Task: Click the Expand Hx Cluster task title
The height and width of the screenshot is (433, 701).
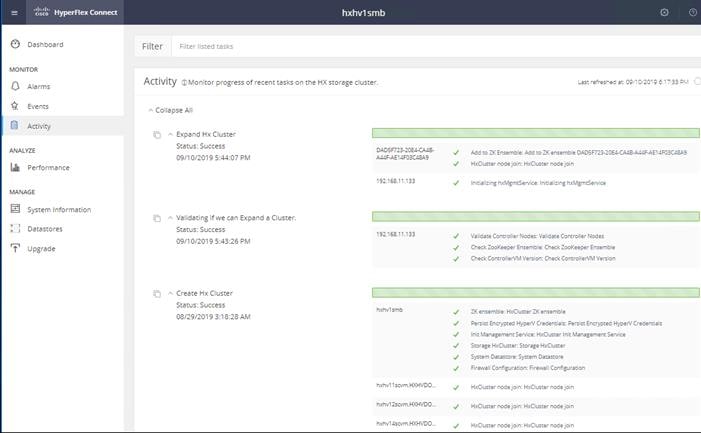Action: [206, 134]
